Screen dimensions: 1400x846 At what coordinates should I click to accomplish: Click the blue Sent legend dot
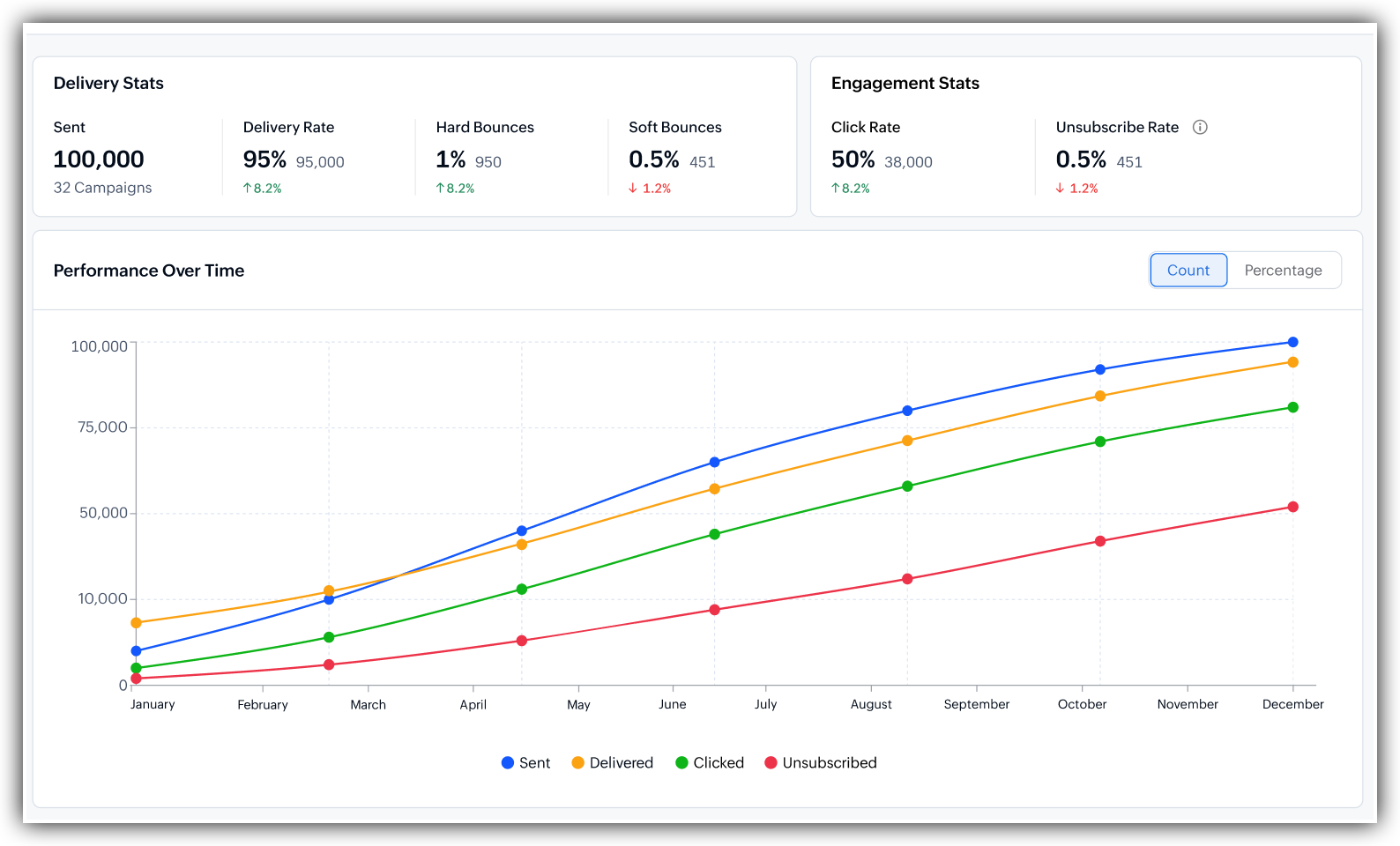[508, 763]
